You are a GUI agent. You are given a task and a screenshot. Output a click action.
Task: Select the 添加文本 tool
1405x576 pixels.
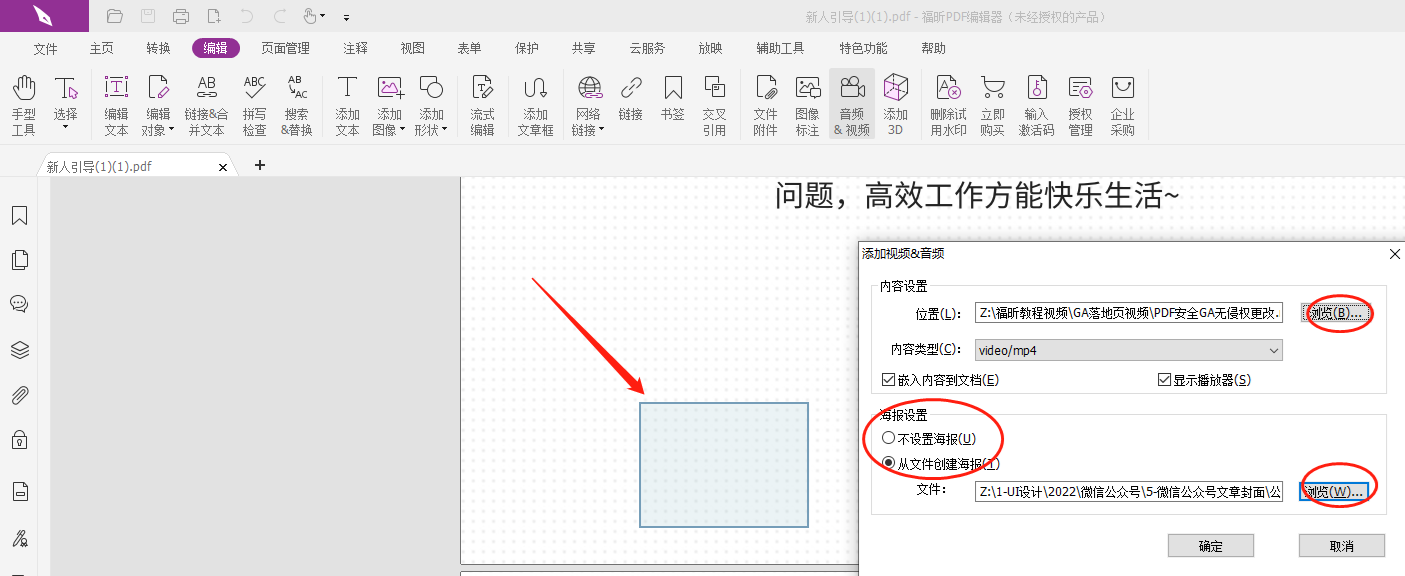[347, 103]
